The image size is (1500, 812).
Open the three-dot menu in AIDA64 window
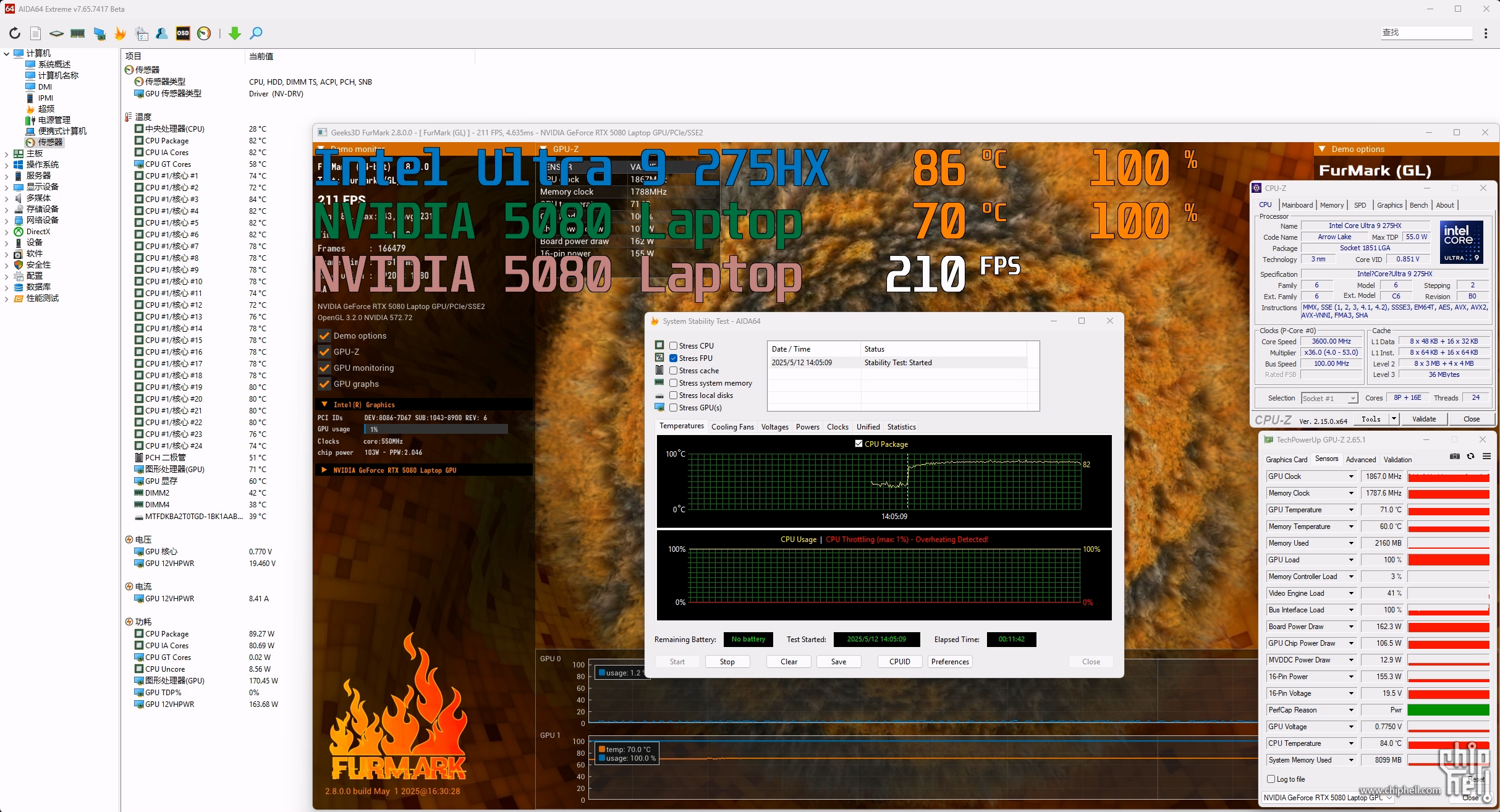point(1486,33)
